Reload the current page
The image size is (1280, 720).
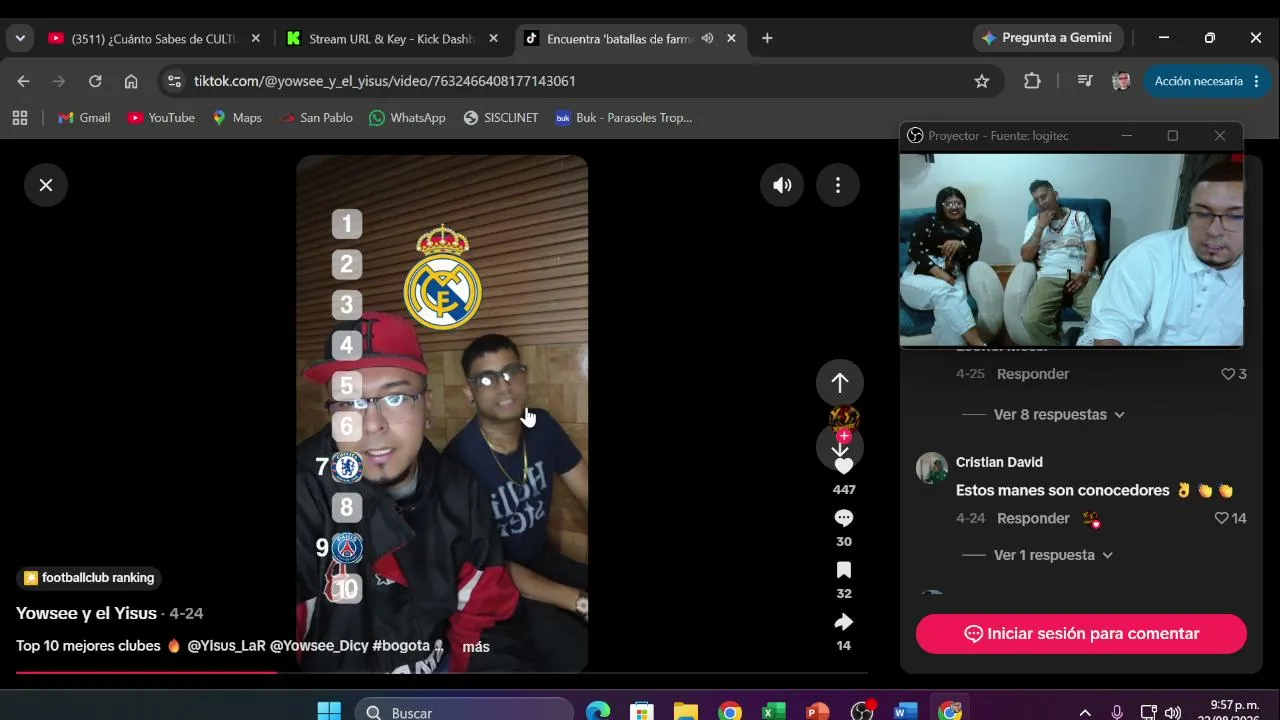point(95,81)
